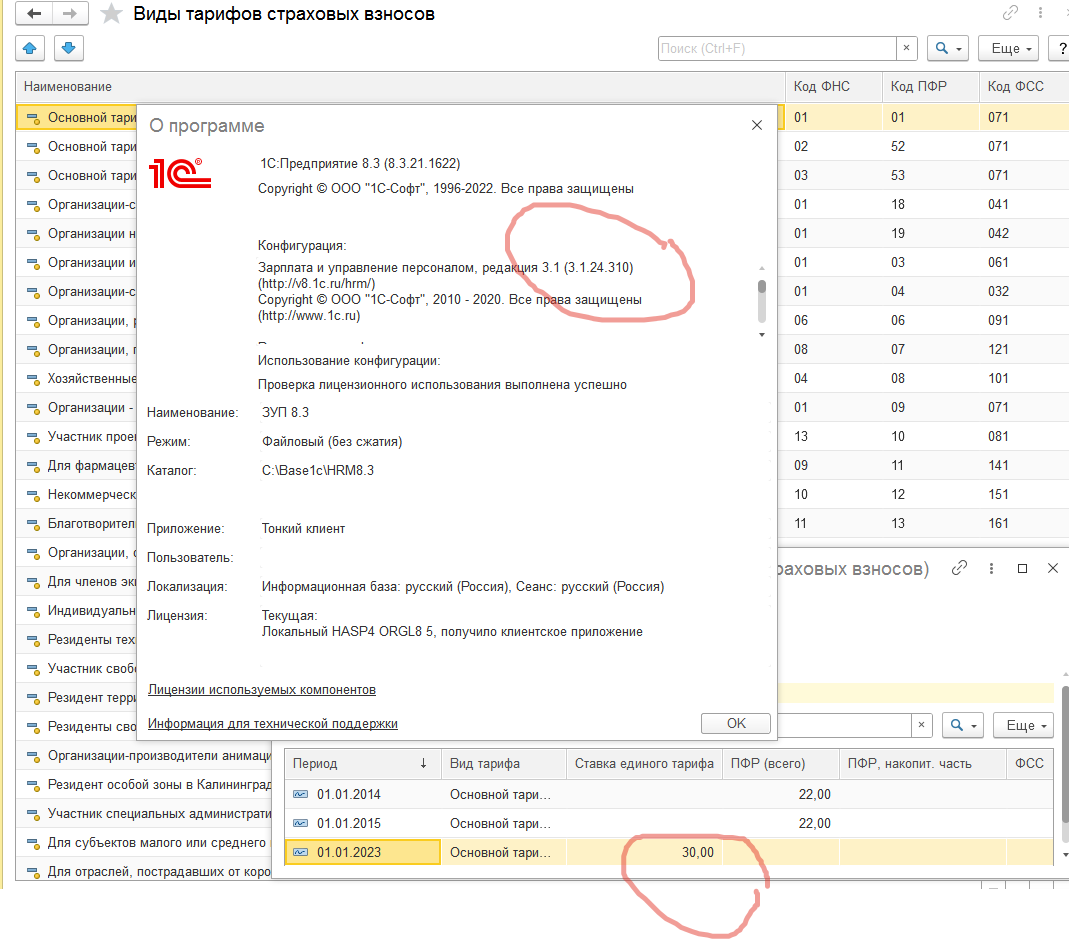Sort by the ПФР (всего) column header
The width and height of the screenshot is (1069, 939).
tap(781, 764)
